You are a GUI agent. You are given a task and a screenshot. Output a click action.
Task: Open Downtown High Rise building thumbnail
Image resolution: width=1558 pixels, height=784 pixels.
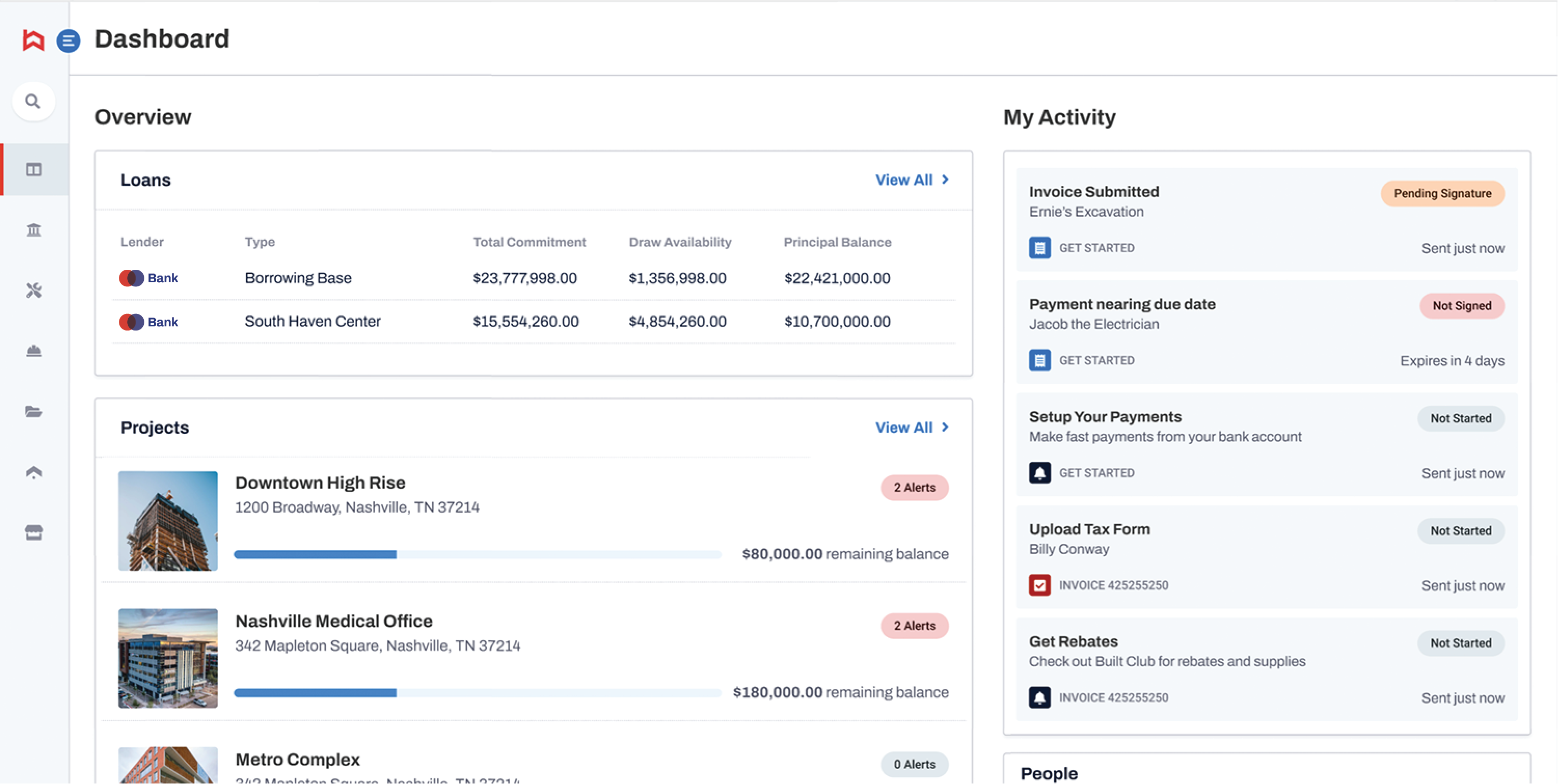[x=168, y=521]
